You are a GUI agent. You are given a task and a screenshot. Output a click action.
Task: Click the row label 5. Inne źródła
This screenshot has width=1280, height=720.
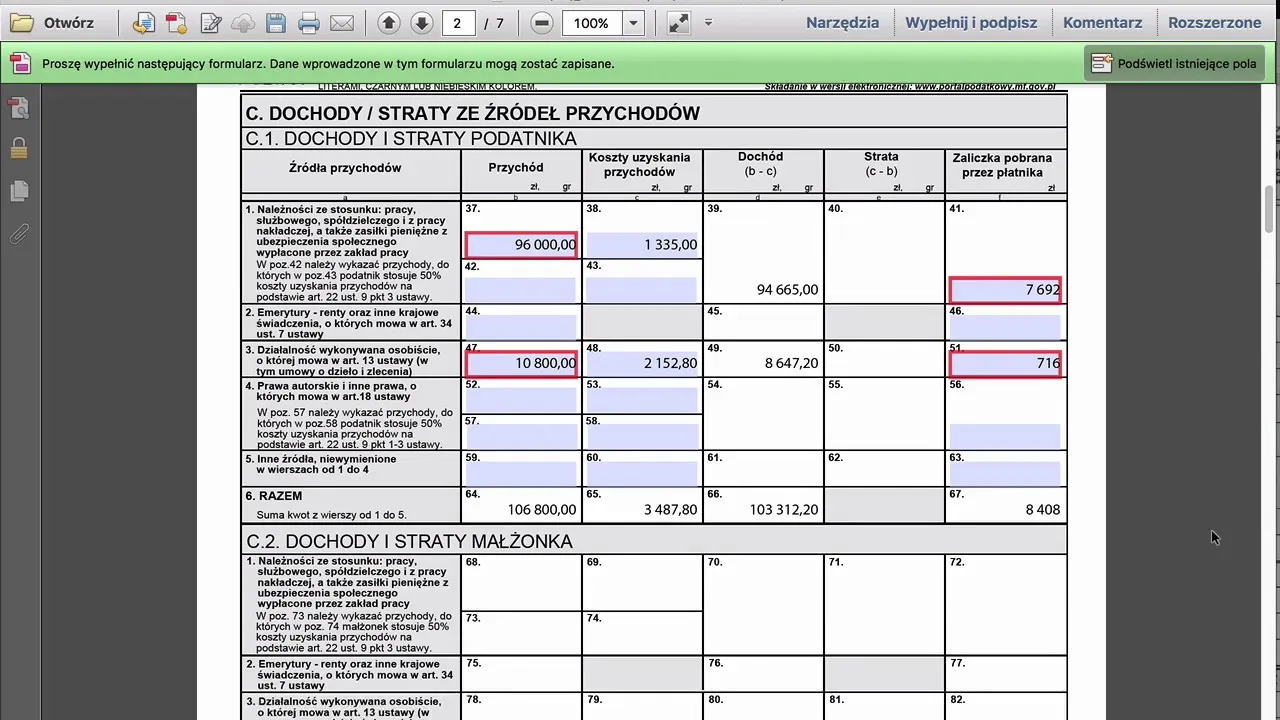[x=321, y=464]
